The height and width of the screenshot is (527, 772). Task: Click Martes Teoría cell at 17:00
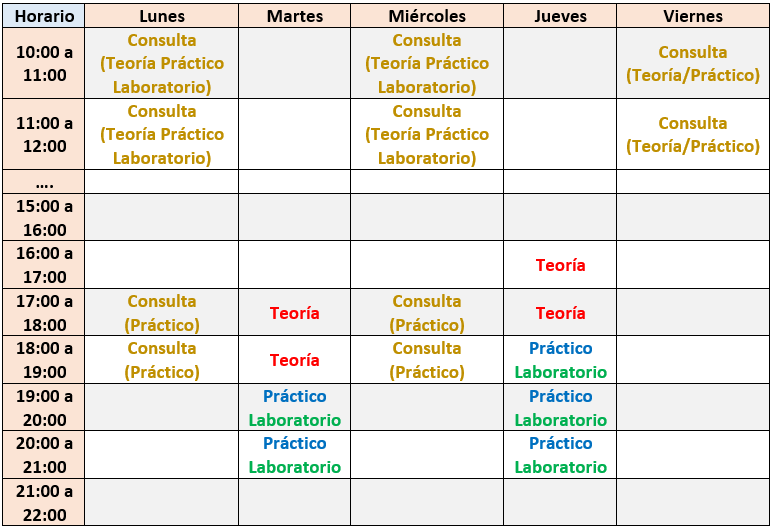click(294, 313)
